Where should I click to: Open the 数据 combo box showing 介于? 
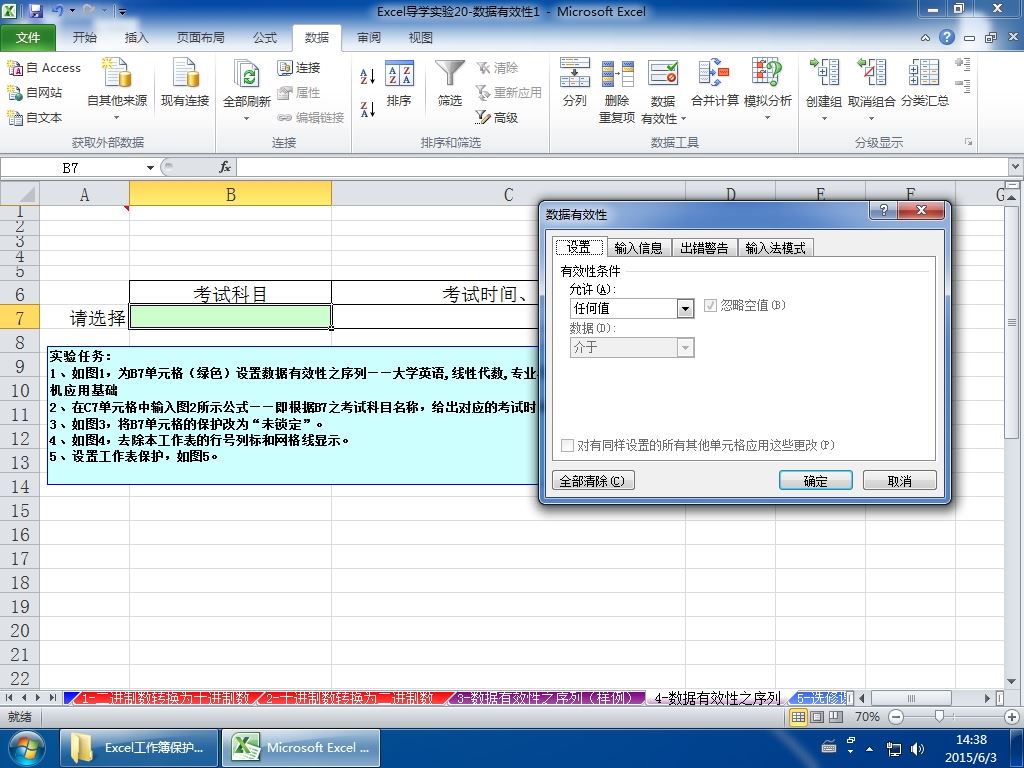(x=685, y=347)
